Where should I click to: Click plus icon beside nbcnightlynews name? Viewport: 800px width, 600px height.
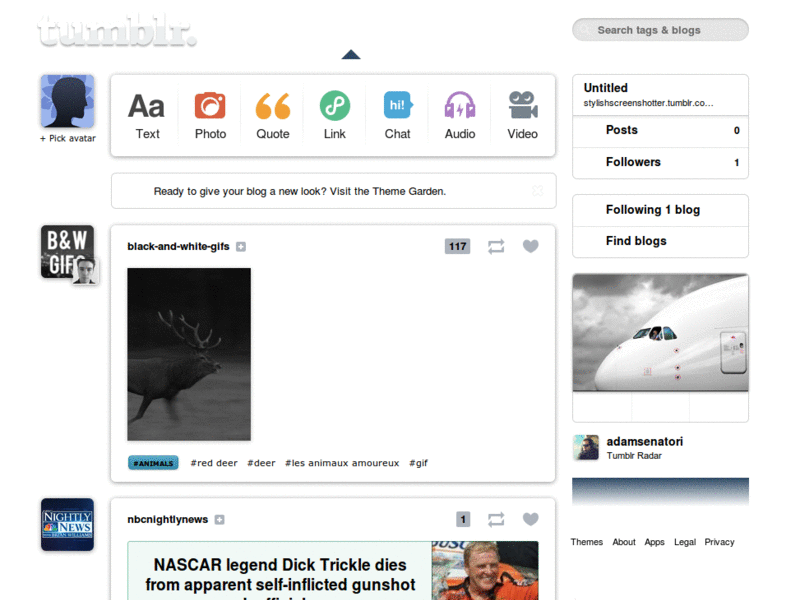[219, 520]
